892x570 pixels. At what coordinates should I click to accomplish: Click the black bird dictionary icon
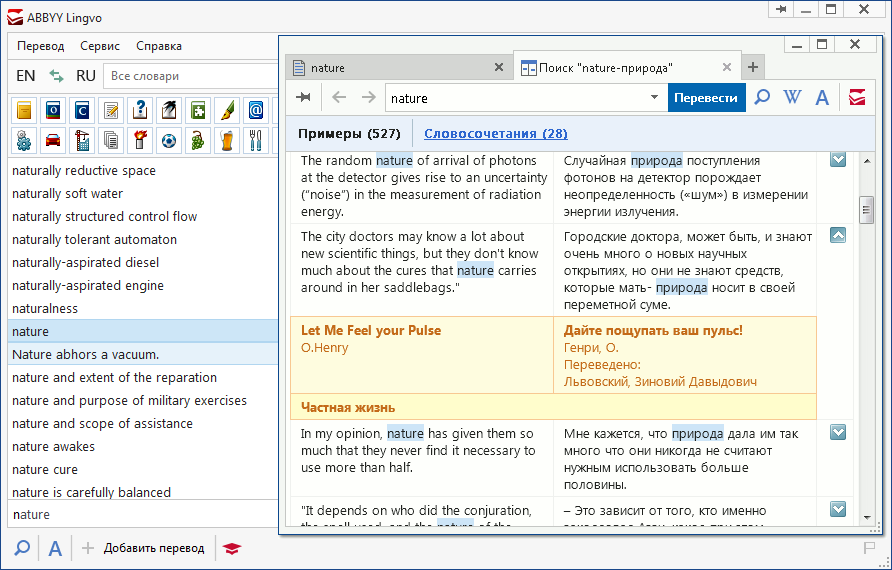coord(169,110)
